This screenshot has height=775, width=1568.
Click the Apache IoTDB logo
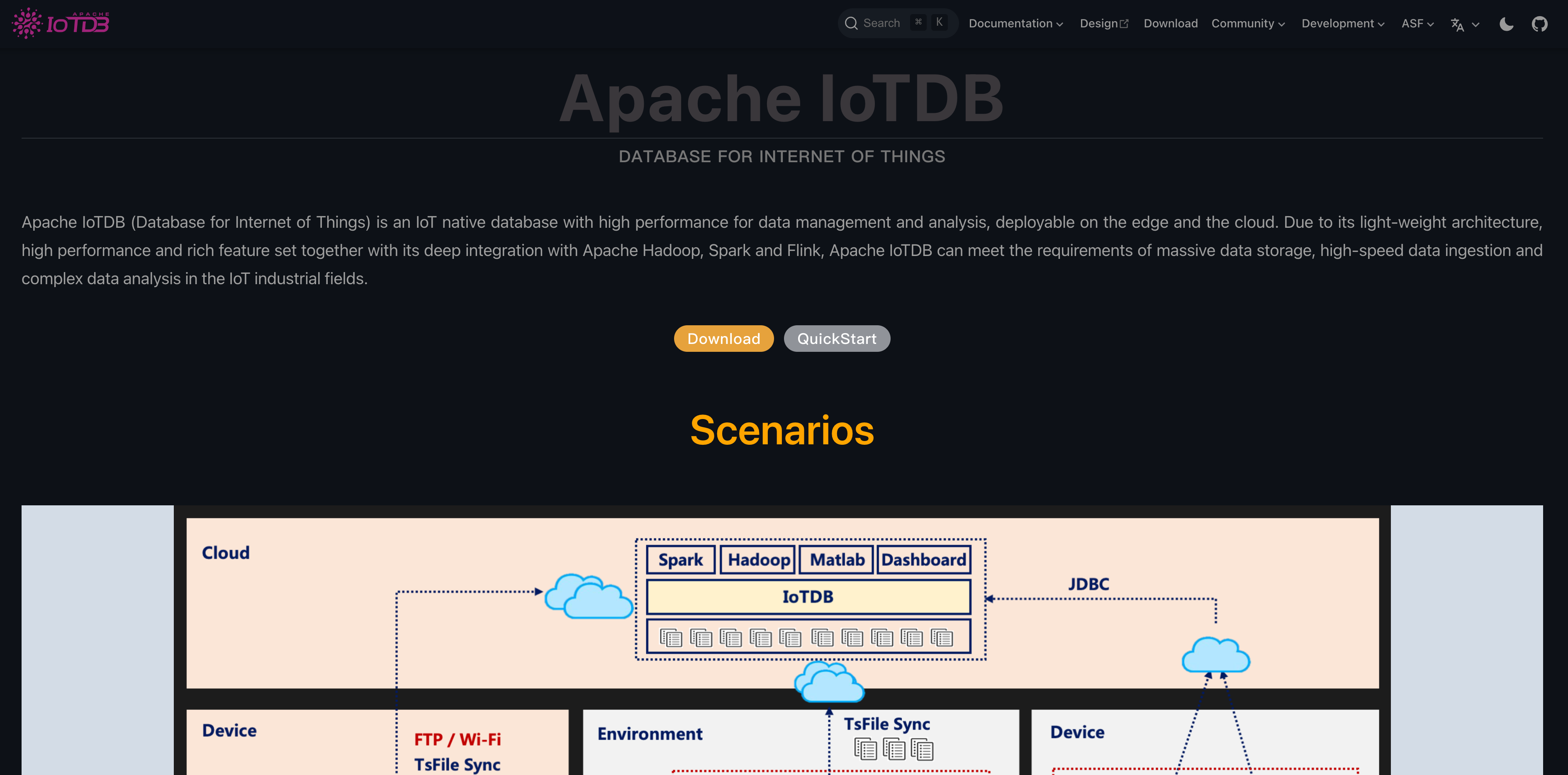(x=61, y=23)
